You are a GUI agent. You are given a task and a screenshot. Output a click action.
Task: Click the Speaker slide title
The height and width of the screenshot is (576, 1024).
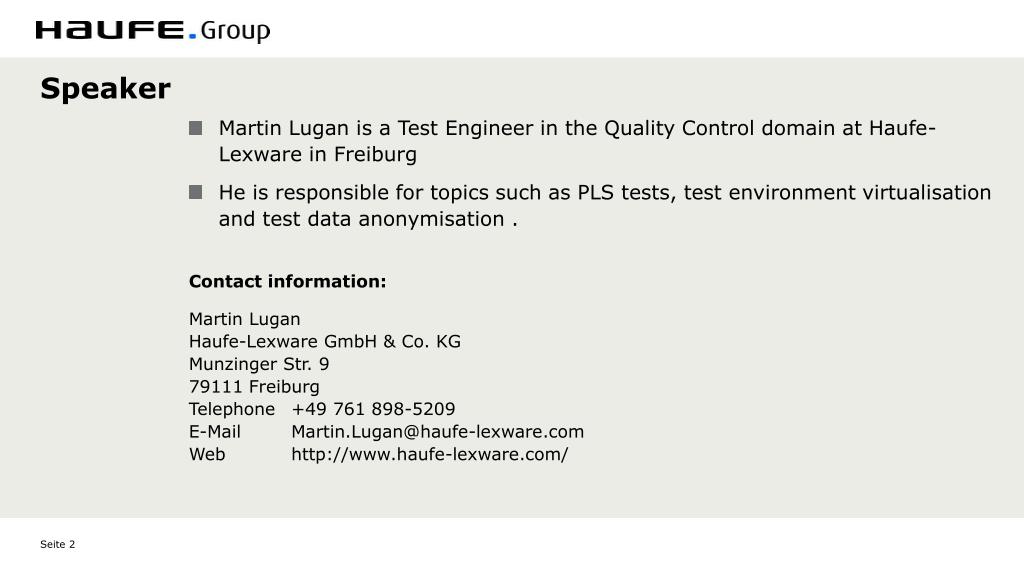pos(105,89)
